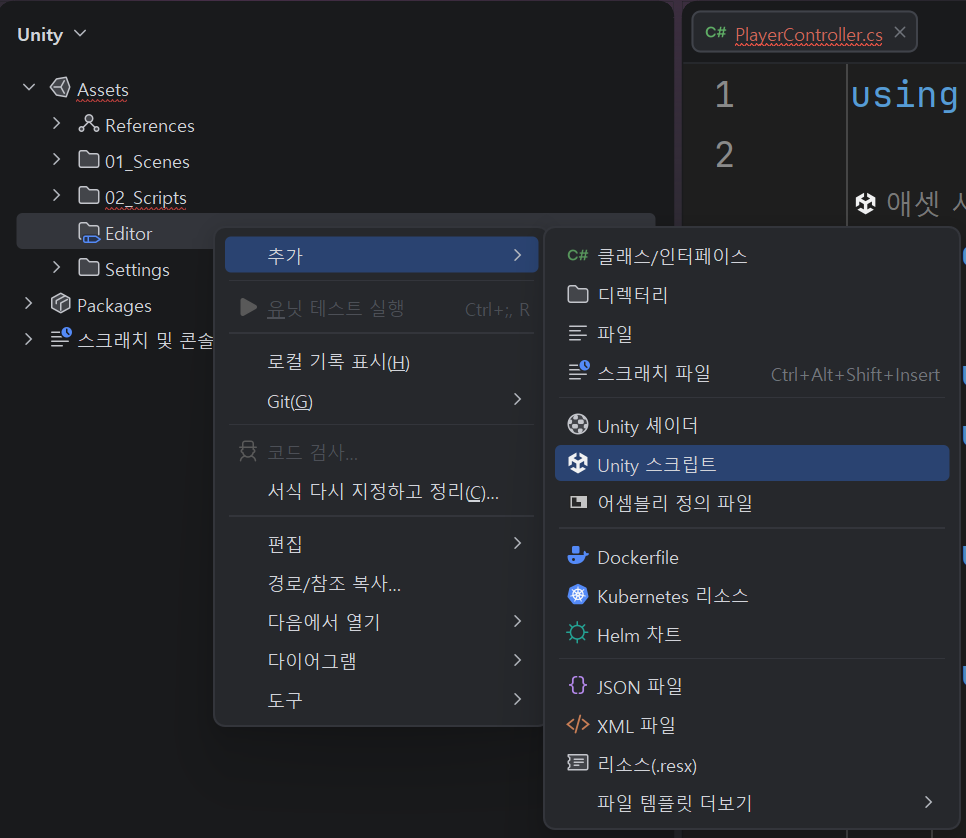Click the JSON 파일 label
The image size is (966, 838).
(639, 686)
